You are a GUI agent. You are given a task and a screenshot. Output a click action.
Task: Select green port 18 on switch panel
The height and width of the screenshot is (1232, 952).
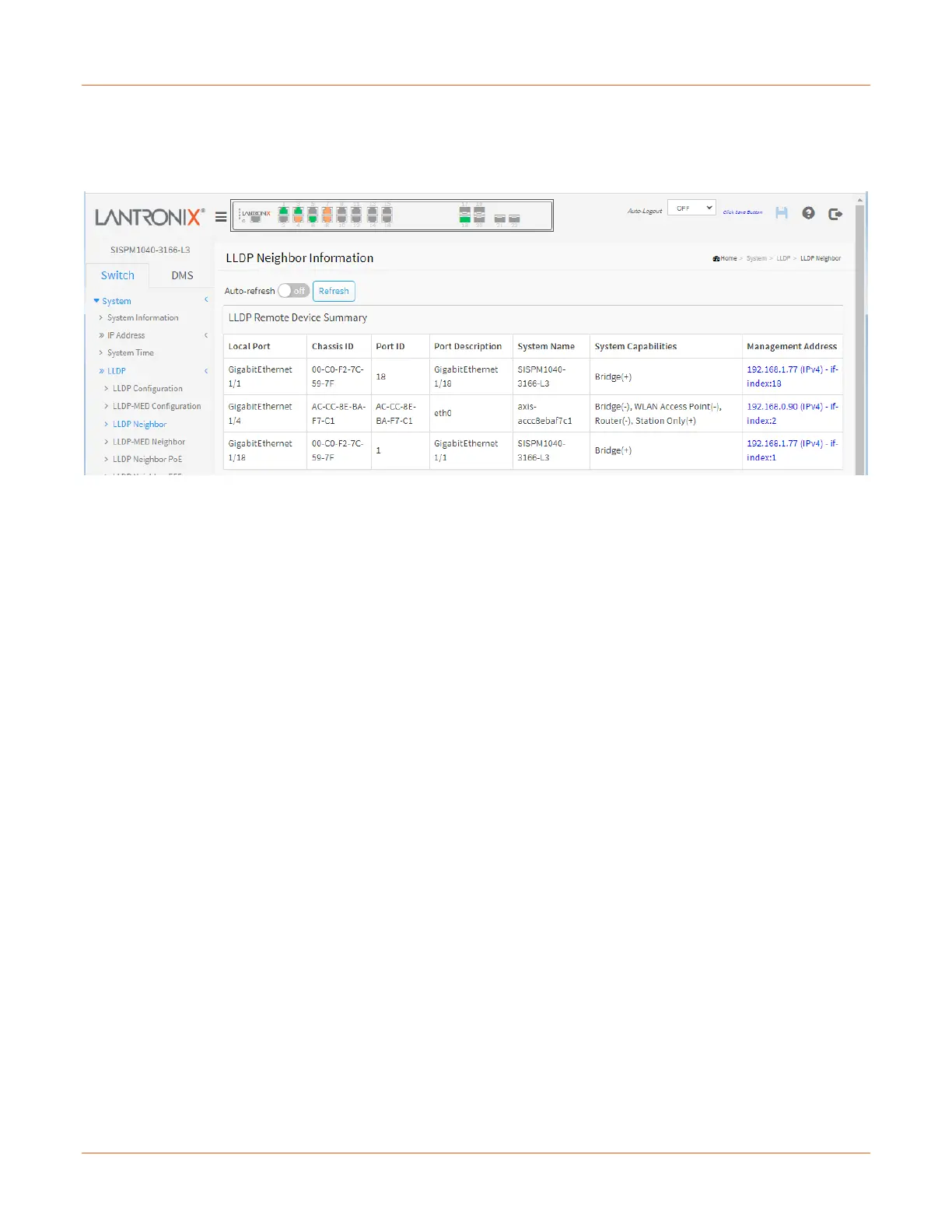coord(465,219)
